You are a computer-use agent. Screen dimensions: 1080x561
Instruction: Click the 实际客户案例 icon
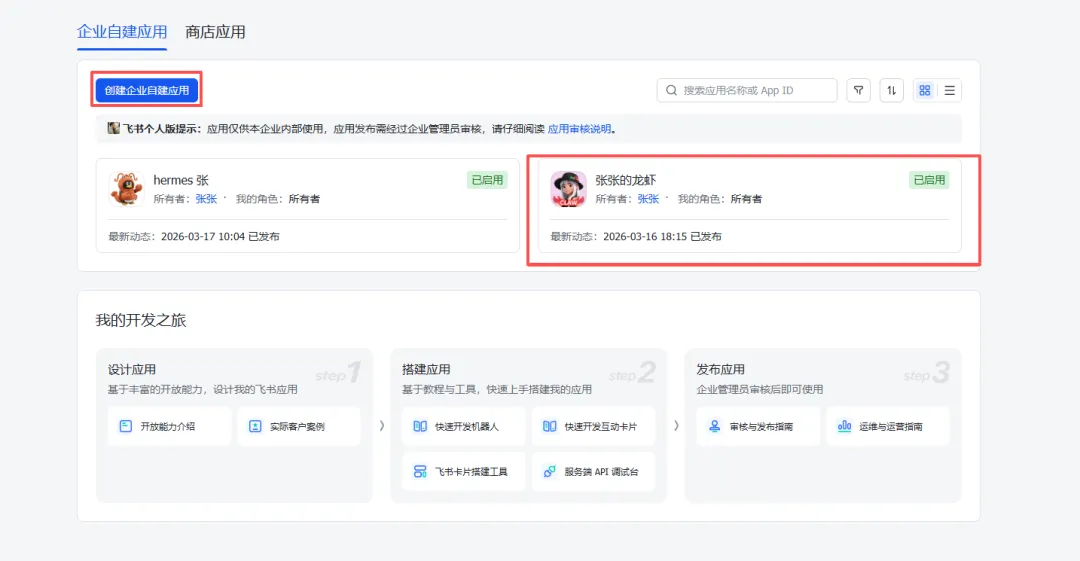pyautogui.click(x=255, y=427)
